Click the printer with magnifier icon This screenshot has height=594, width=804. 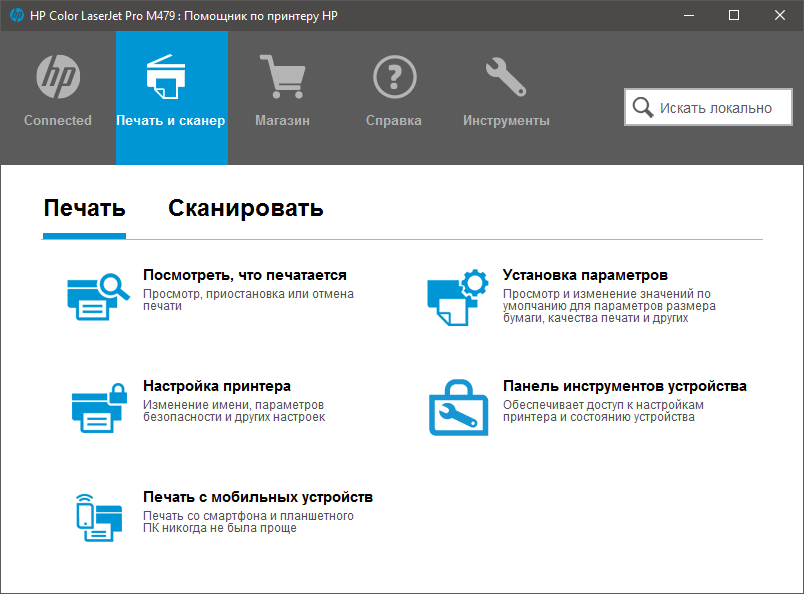[98, 297]
